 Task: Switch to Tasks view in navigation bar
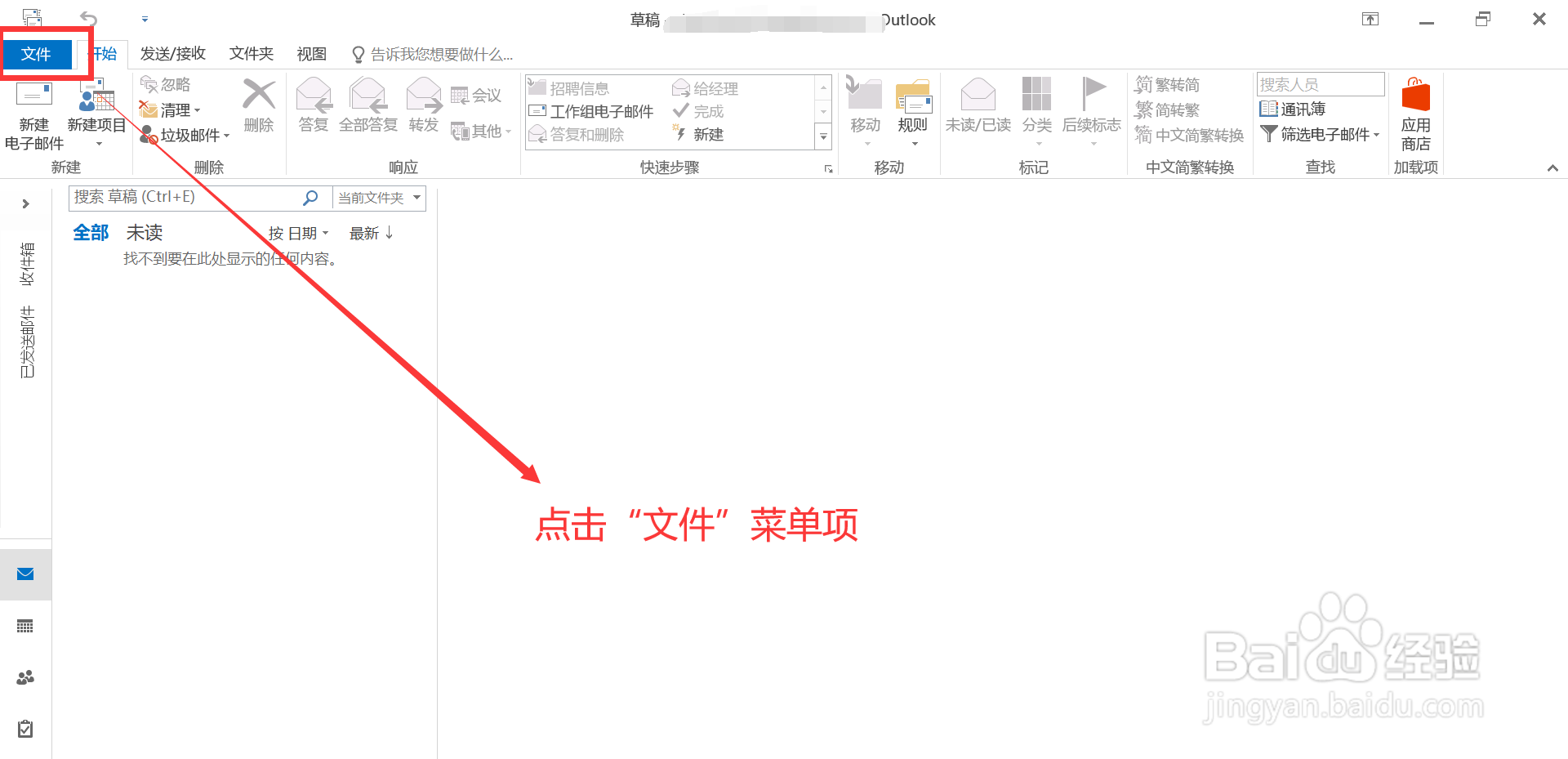25,729
